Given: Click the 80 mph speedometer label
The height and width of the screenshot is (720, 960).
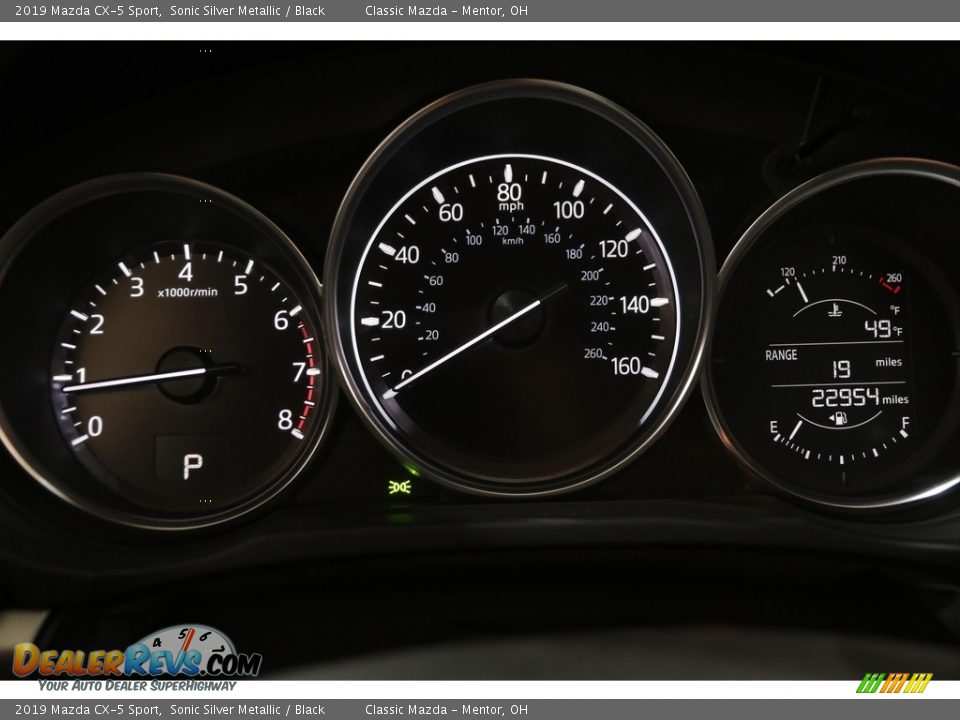Looking at the screenshot, I should coord(509,193).
